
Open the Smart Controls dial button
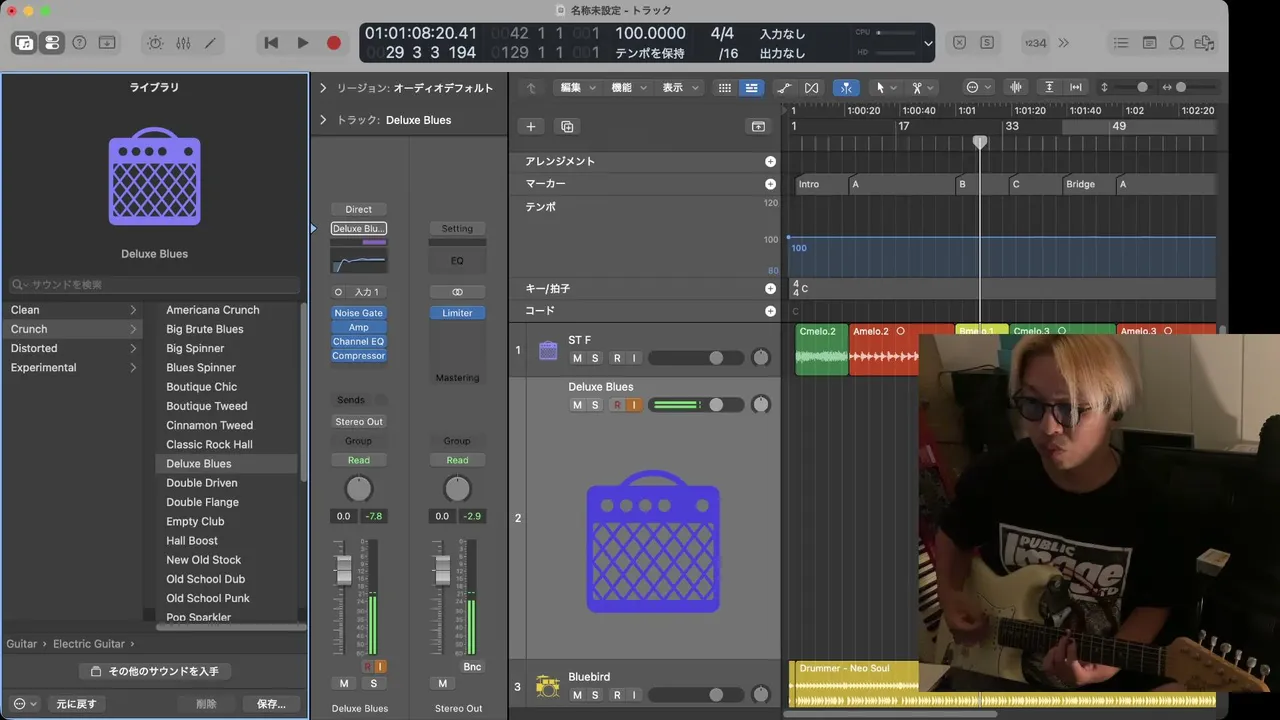click(x=155, y=43)
